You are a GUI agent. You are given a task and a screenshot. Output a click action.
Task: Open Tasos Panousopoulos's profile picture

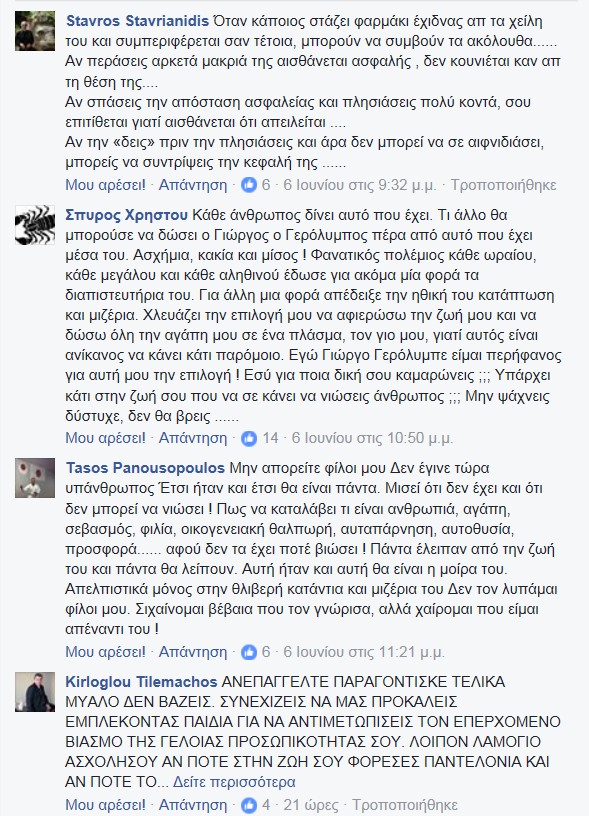35,478
